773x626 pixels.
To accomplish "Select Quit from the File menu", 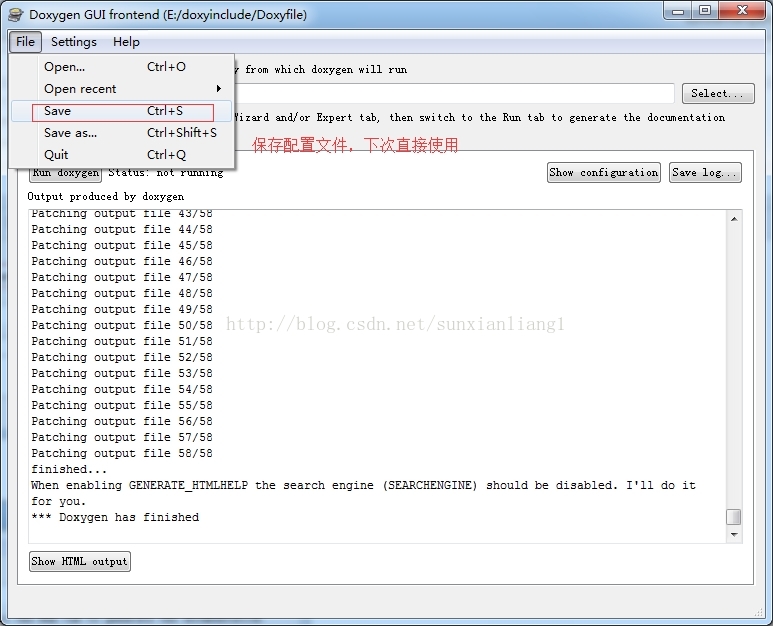I will point(121,155).
